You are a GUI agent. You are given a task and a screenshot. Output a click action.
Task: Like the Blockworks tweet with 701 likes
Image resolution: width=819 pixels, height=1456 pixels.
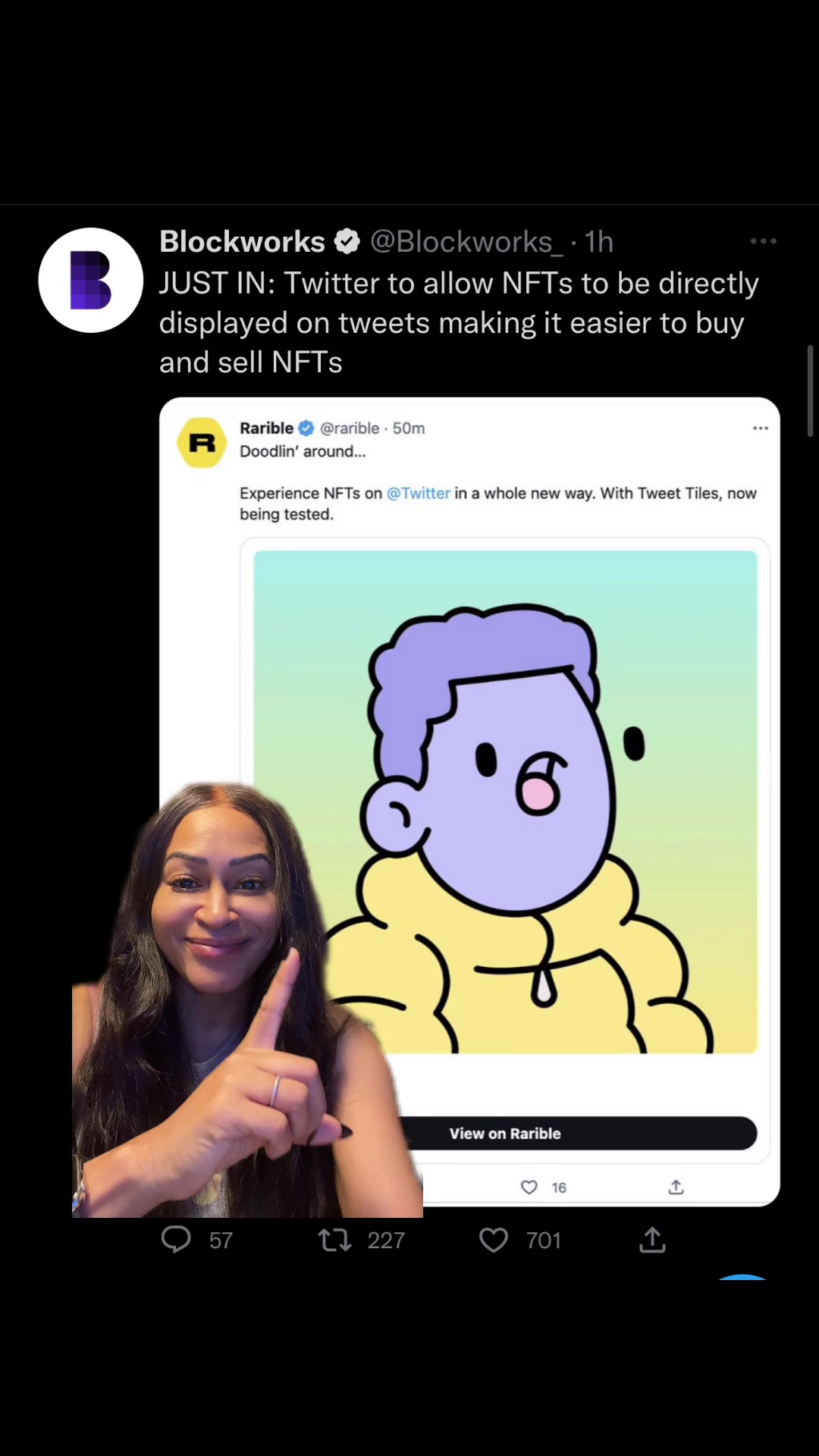pos(520,1240)
